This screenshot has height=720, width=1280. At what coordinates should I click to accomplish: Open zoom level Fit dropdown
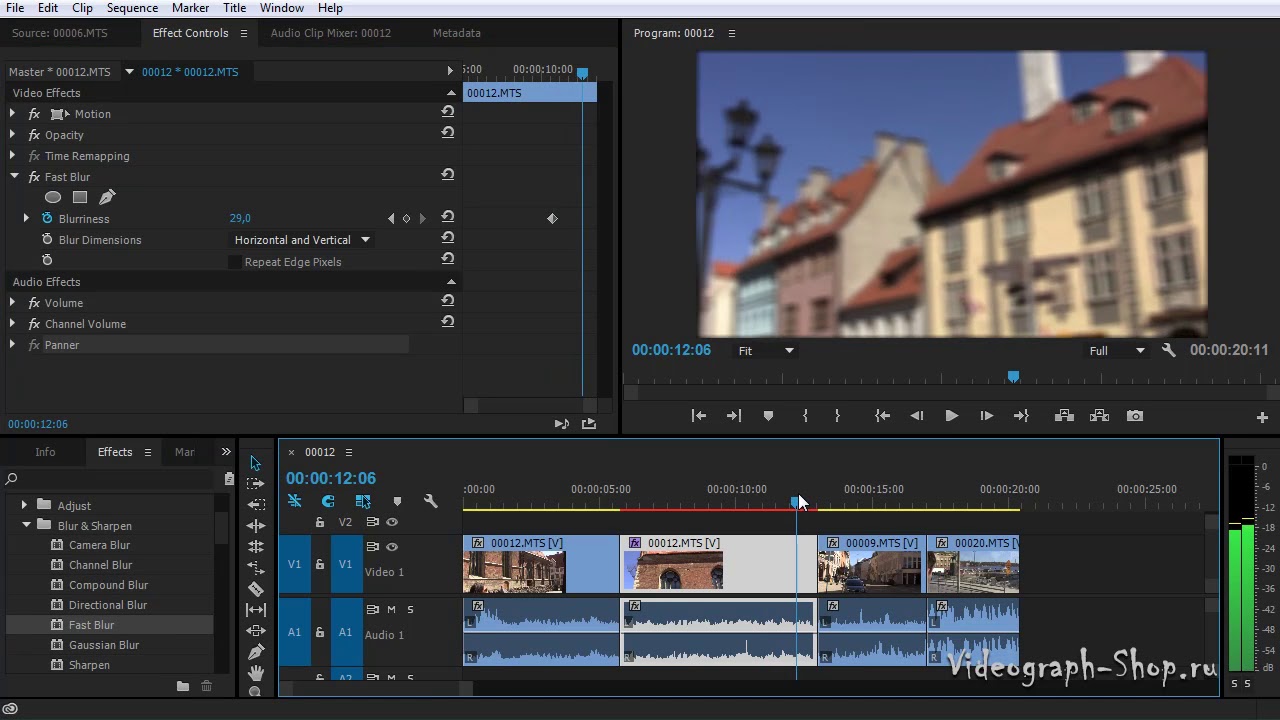(x=766, y=351)
